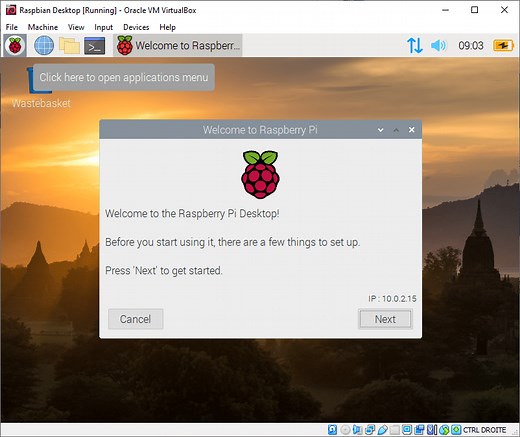The height and width of the screenshot is (437, 520).
Task: Click the CTRL DROITE host key label
Action: tap(485, 430)
